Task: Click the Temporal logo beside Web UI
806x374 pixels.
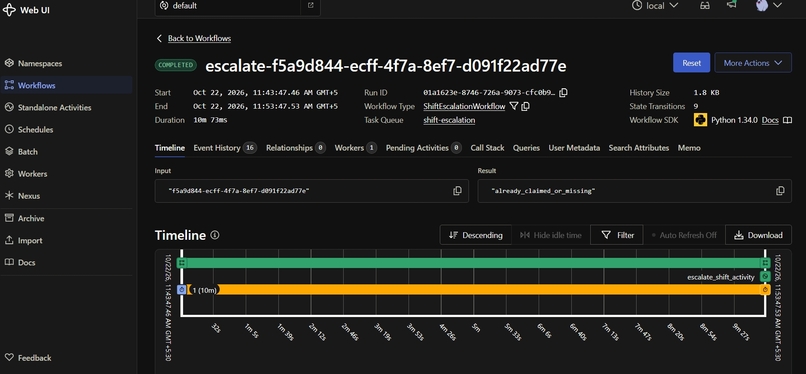Action: tap(9, 9)
